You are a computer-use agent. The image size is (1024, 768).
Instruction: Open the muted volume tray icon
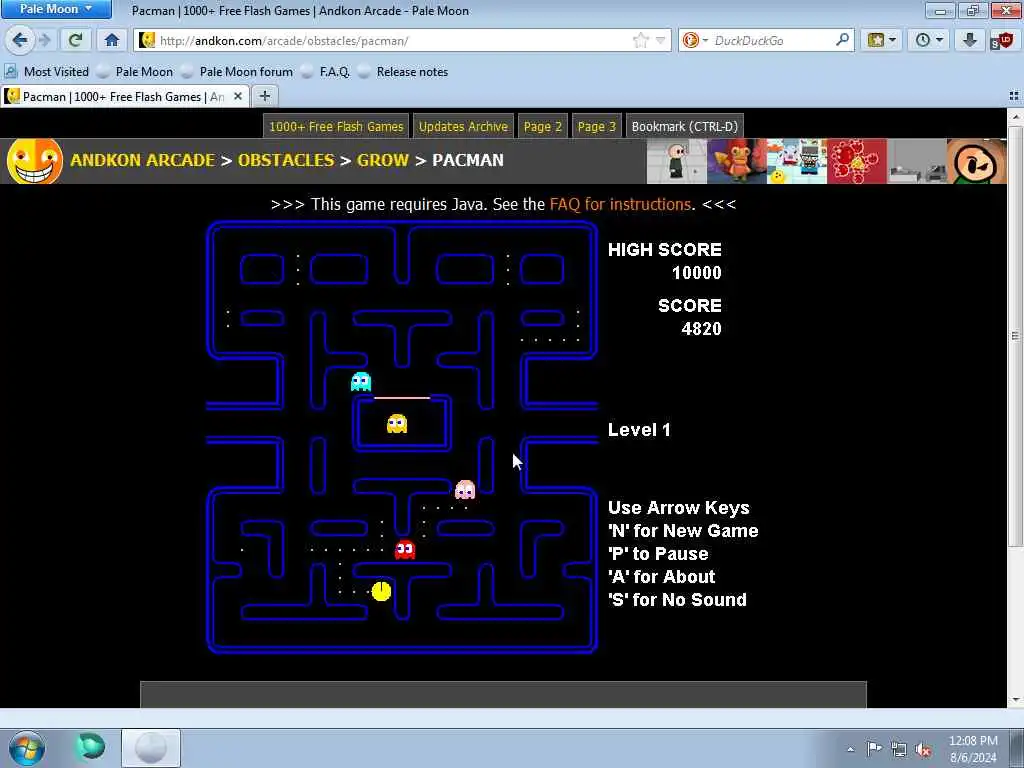pos(923,750)
